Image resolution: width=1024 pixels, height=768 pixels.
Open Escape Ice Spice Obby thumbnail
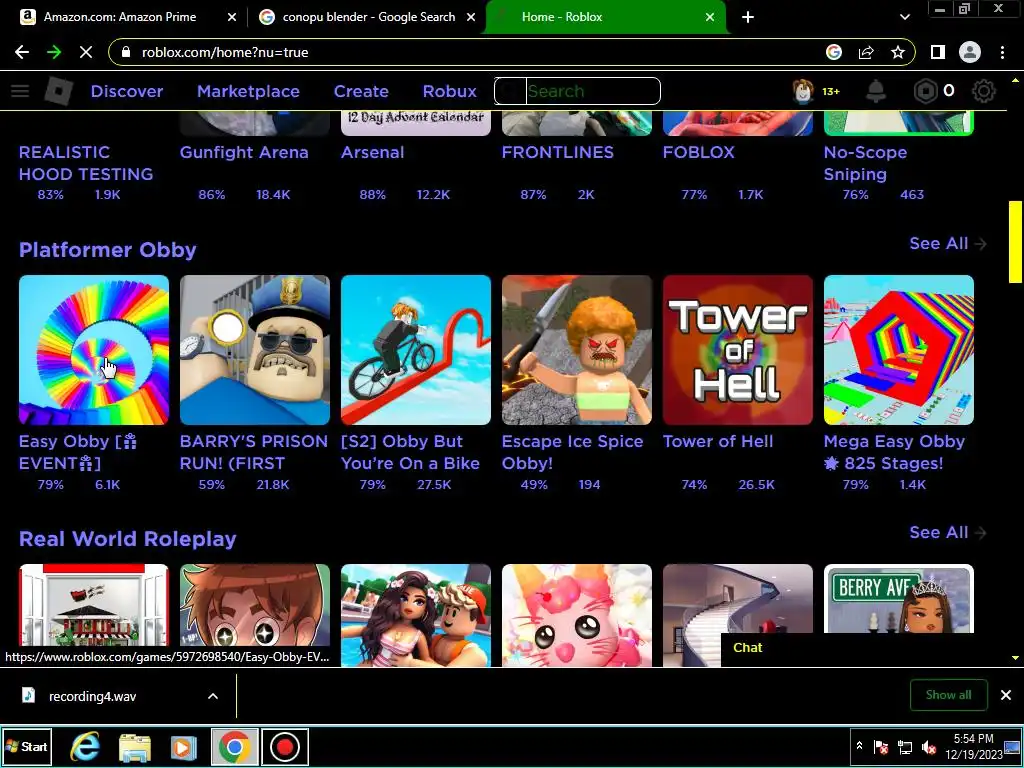(577, 350)
